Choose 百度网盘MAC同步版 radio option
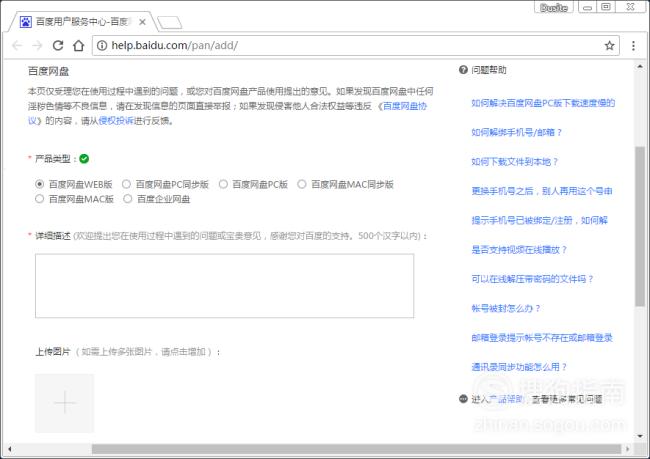650x459 pixels. 302,184
